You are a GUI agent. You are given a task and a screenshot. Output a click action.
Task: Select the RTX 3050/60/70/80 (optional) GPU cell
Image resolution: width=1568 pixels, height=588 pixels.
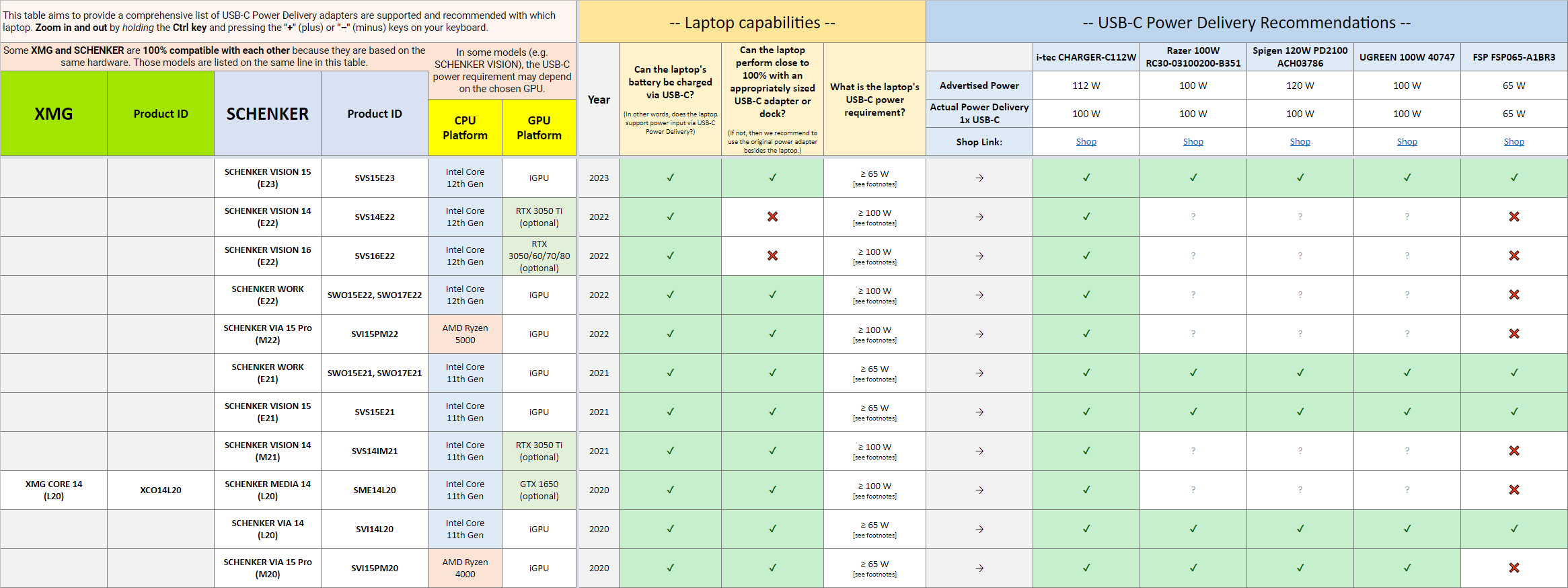click(x=539, y=256)
